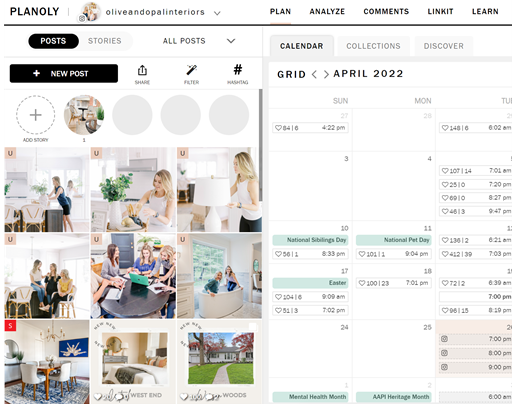The width and height of the screenshot is (512, 404).
Task: Switch to Posts toggle
Action: [53, 41]
